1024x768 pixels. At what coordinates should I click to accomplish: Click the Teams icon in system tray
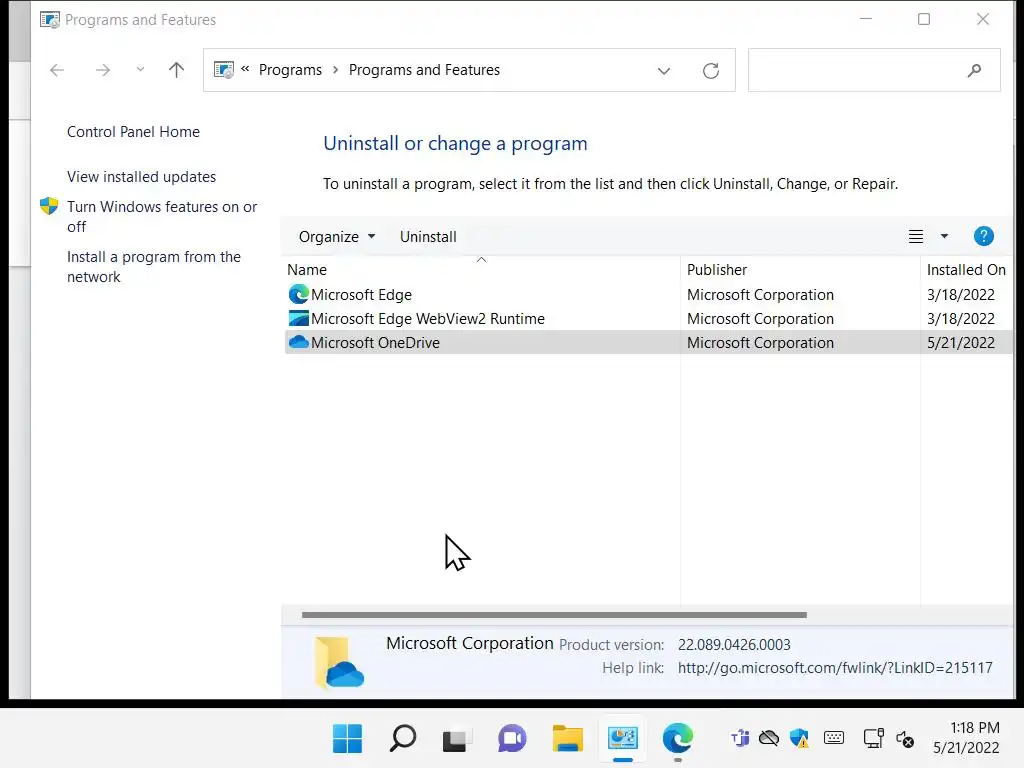[739, 739]
